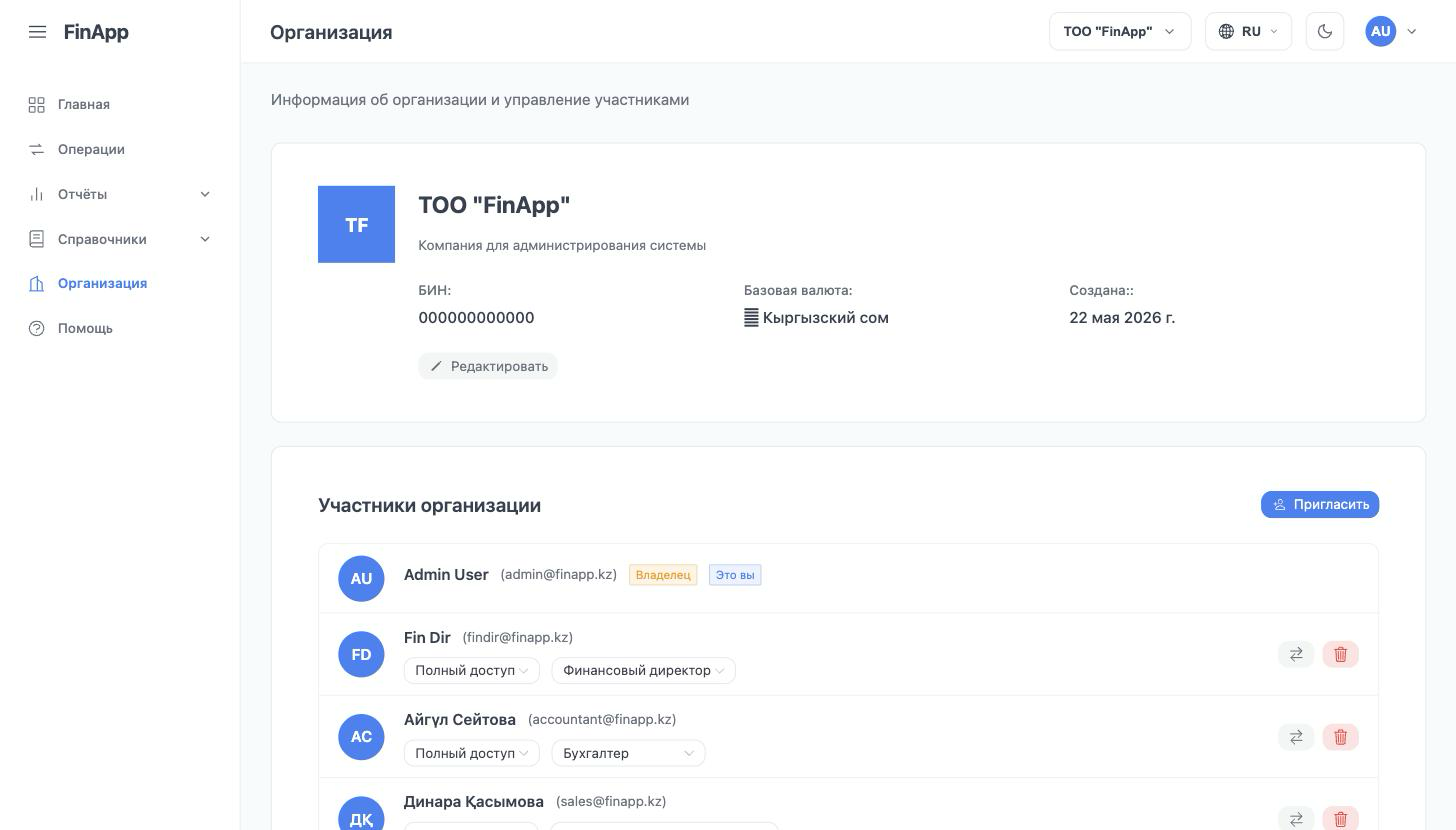Click the transfer icon in Айгүл Сейтова row
Viewport: 1456px width, 830px height.
point(1296,737)
